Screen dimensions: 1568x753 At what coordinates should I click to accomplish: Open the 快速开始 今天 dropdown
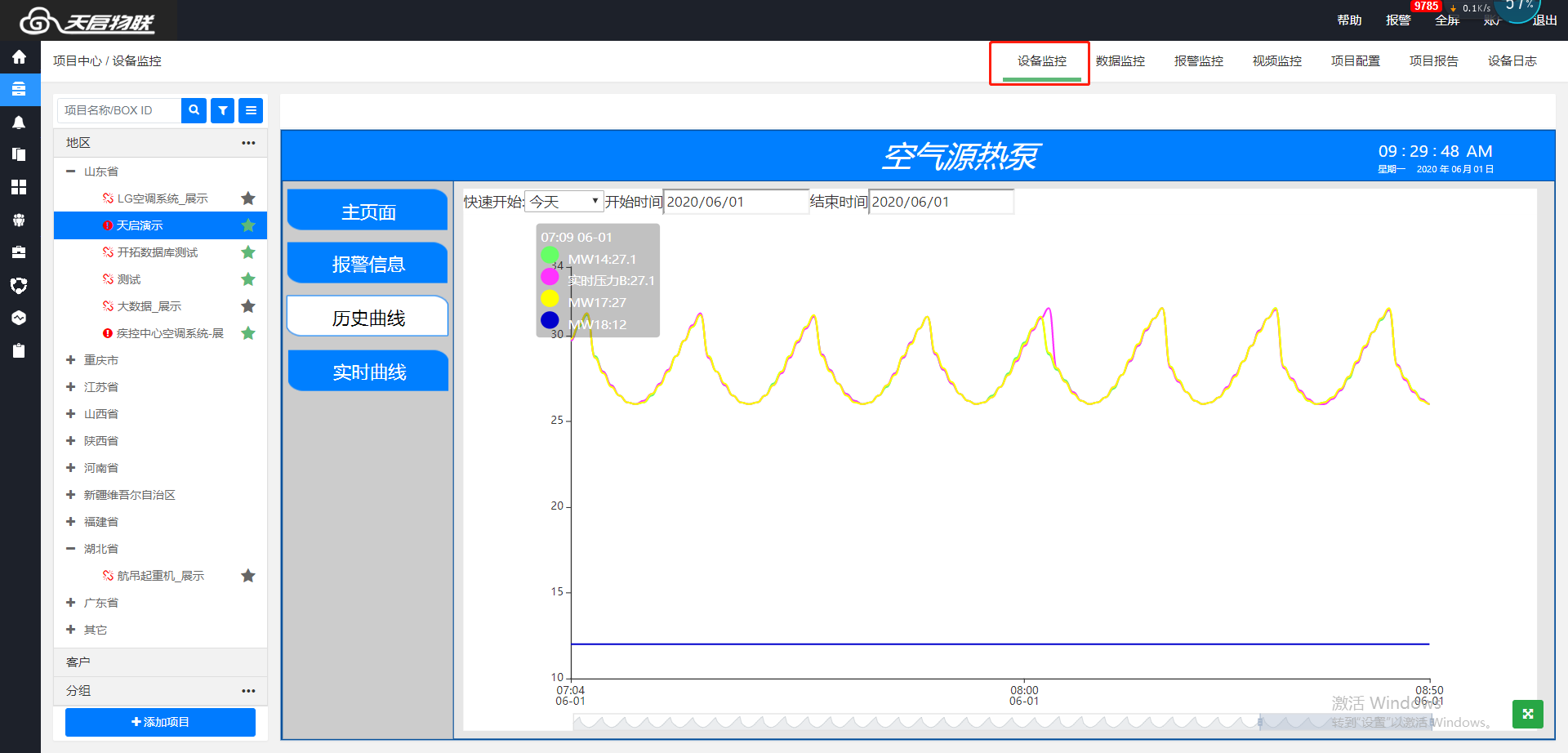[563, 202]
